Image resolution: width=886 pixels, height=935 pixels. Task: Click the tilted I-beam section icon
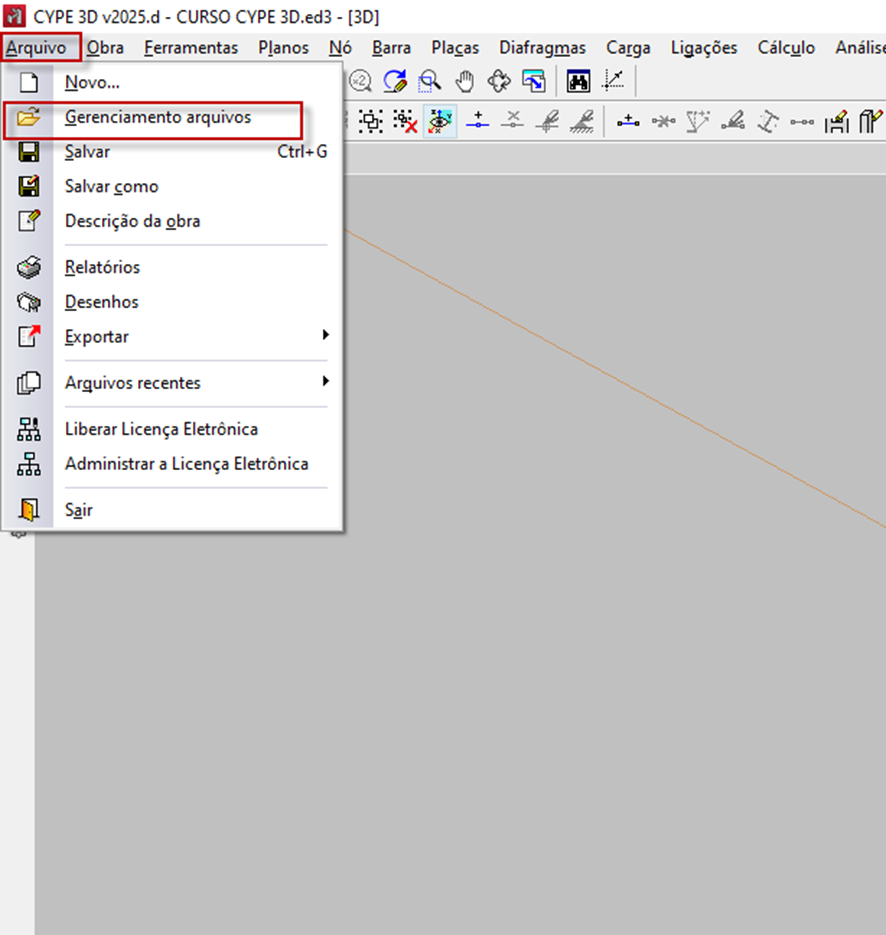click(768, 121)
